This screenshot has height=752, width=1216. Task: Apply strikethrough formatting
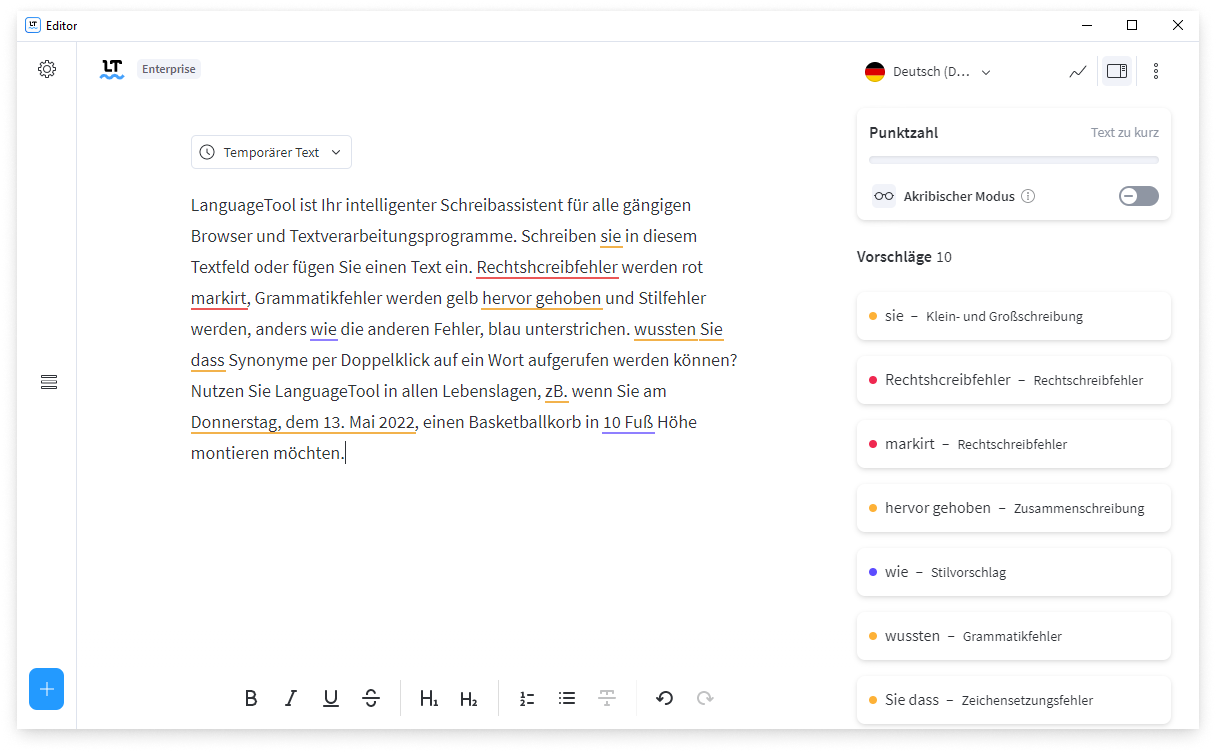tap(371, 698)
